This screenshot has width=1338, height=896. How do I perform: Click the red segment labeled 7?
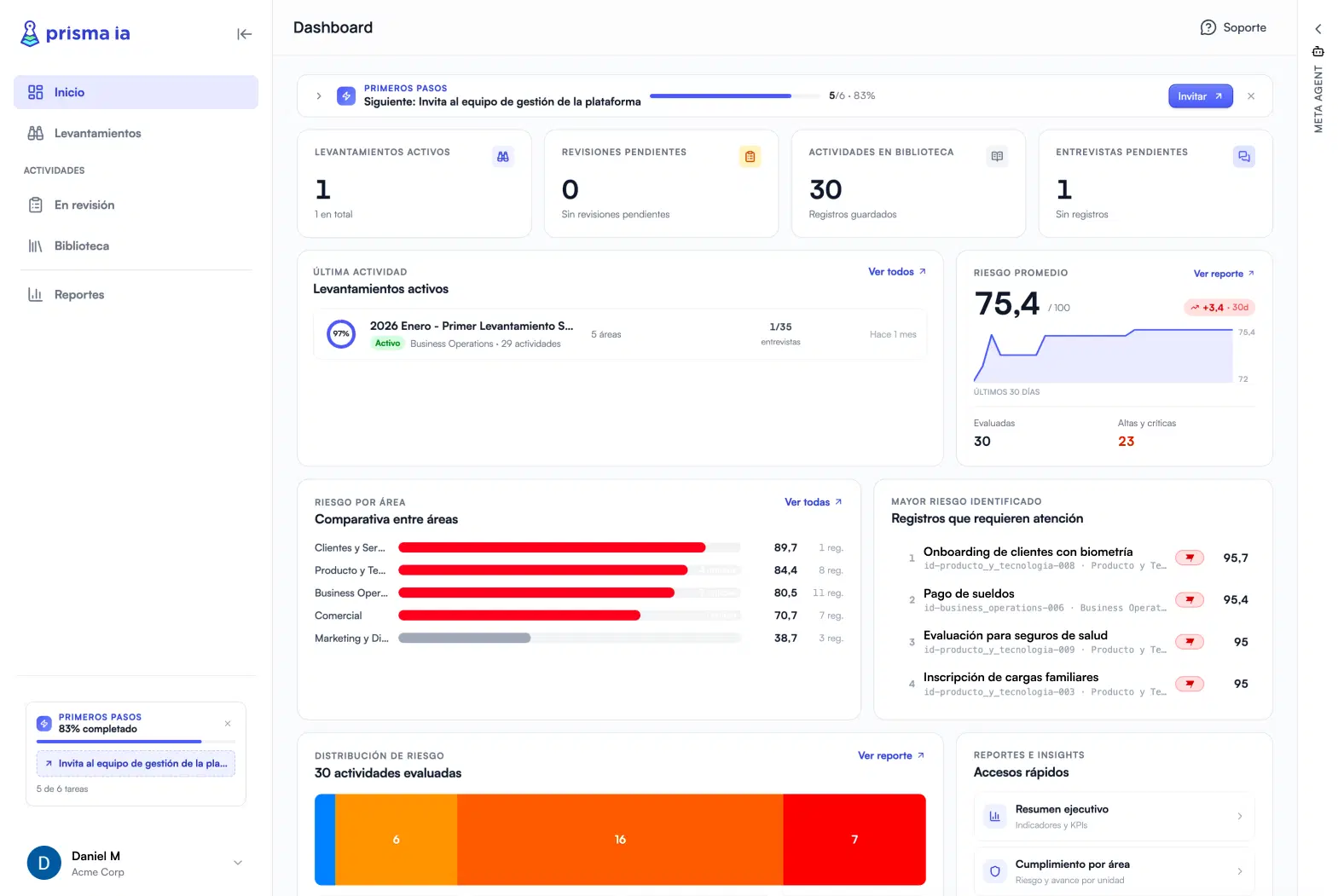coord(854,840)
